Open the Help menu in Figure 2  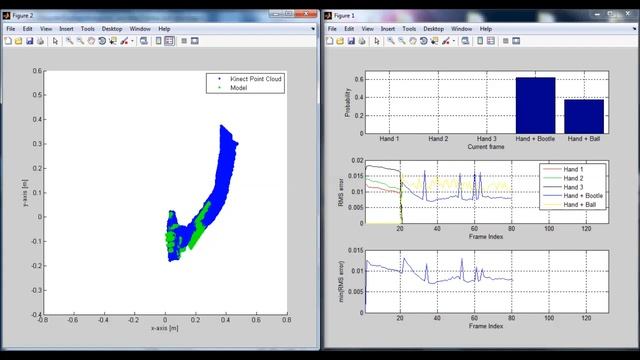click(164, 29)
